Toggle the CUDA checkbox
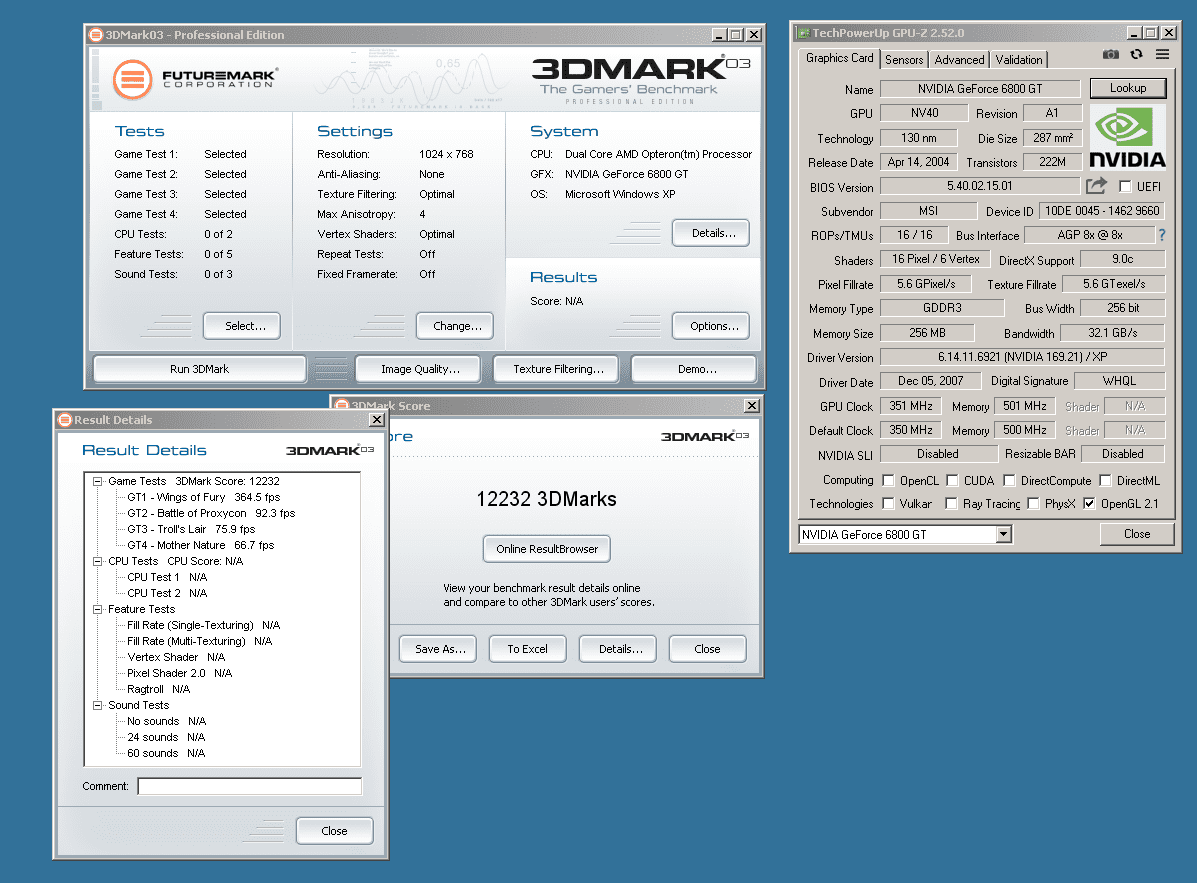 952,480
